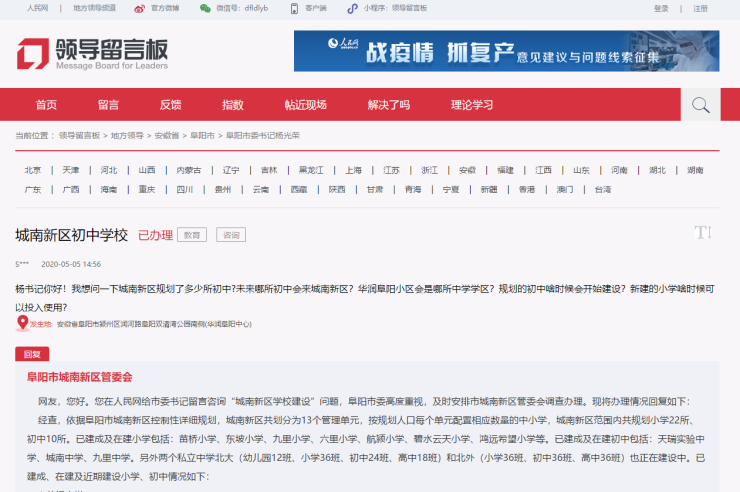Select the 河南 province link

pos(619,170)
